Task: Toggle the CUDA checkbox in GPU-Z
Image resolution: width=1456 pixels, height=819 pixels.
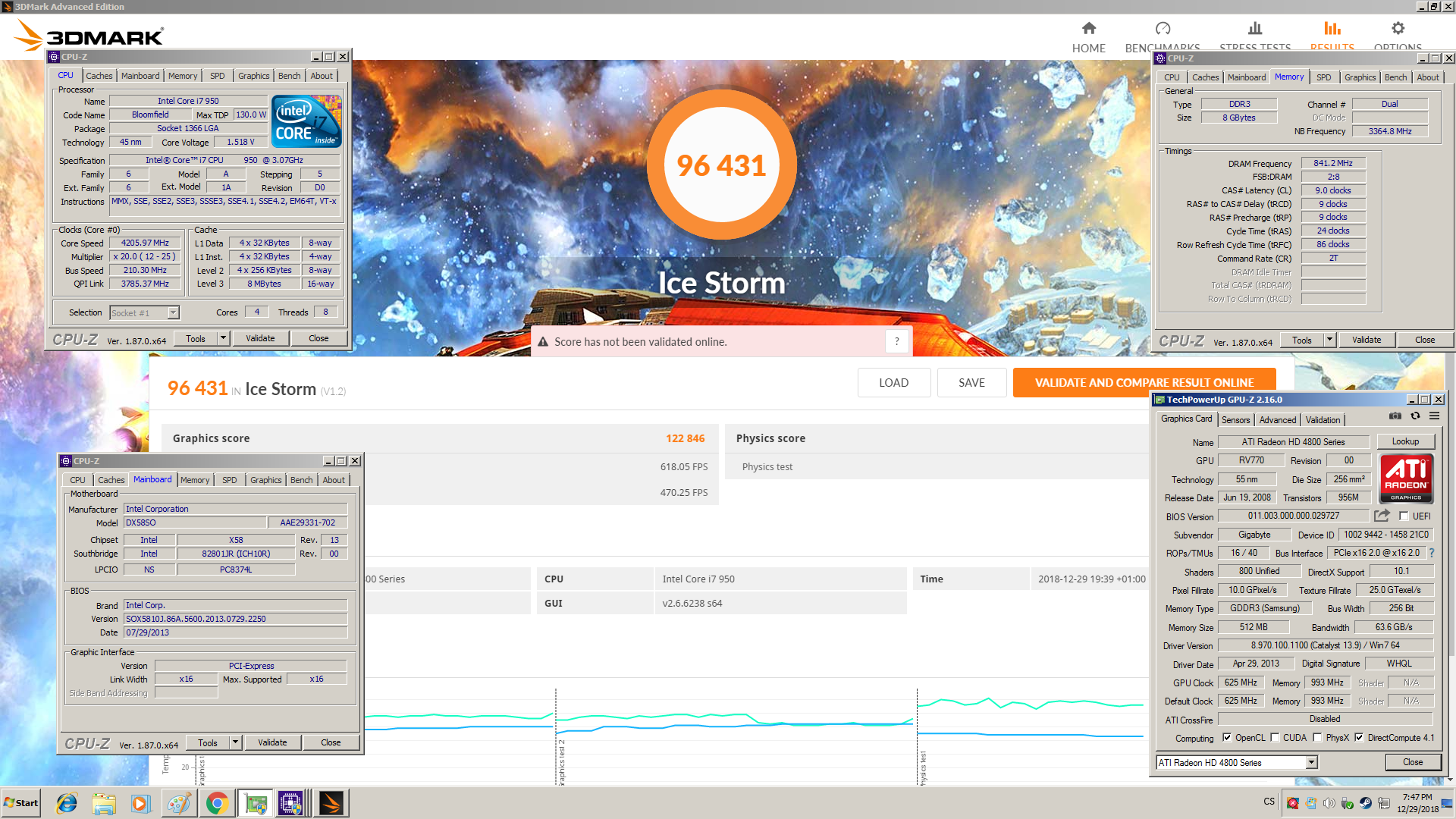Action: click(1275, 738)
